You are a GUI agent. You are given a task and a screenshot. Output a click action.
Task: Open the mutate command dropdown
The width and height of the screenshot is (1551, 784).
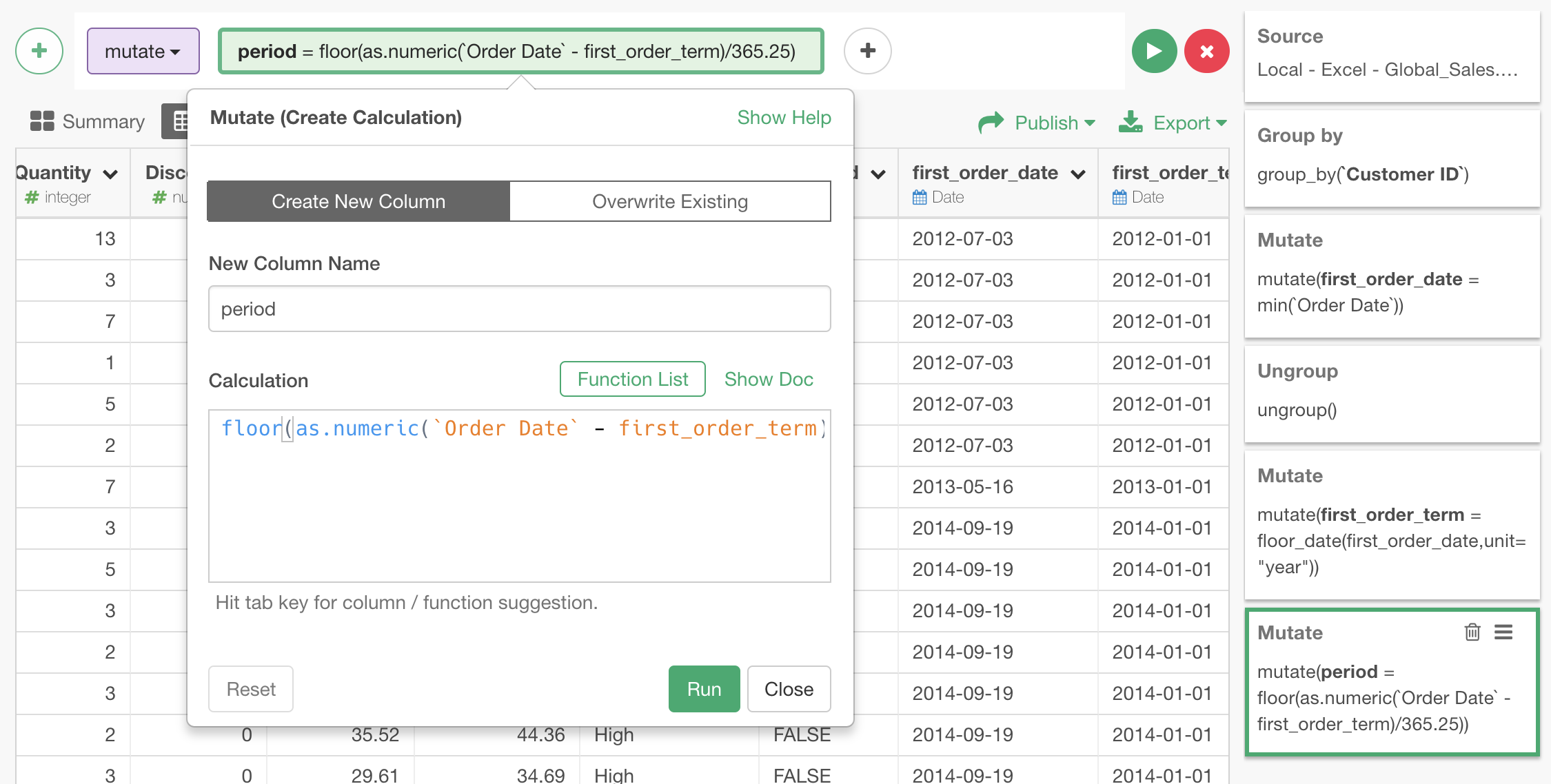tap(143, 51)
